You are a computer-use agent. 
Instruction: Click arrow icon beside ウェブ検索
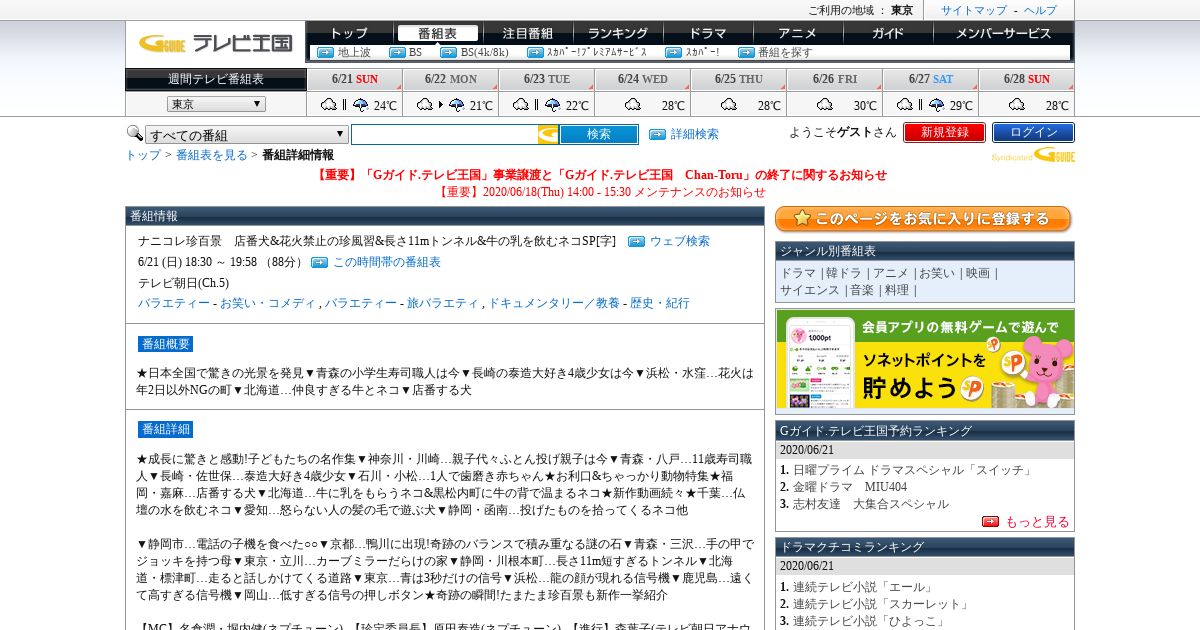636,241
